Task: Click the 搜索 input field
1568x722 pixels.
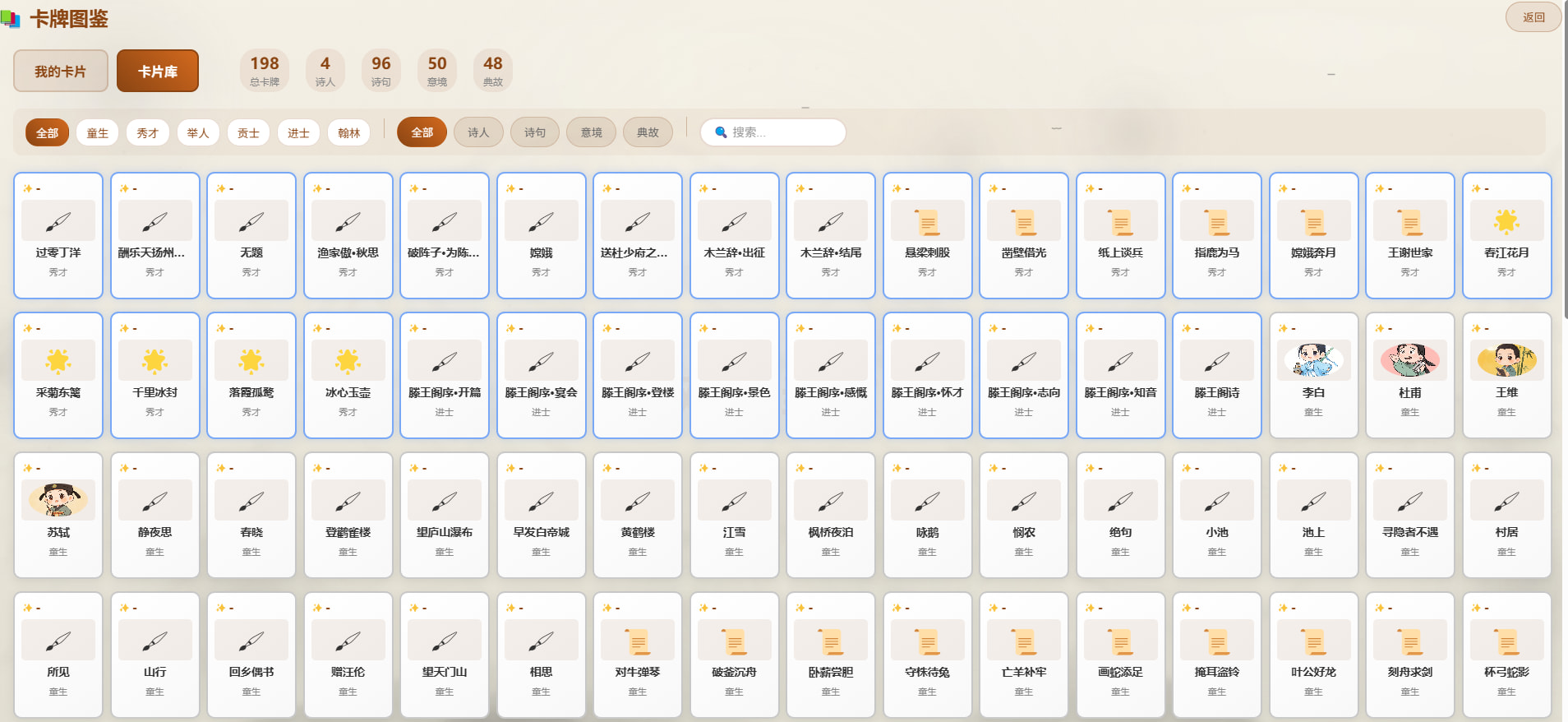Action: pos(781,132)
